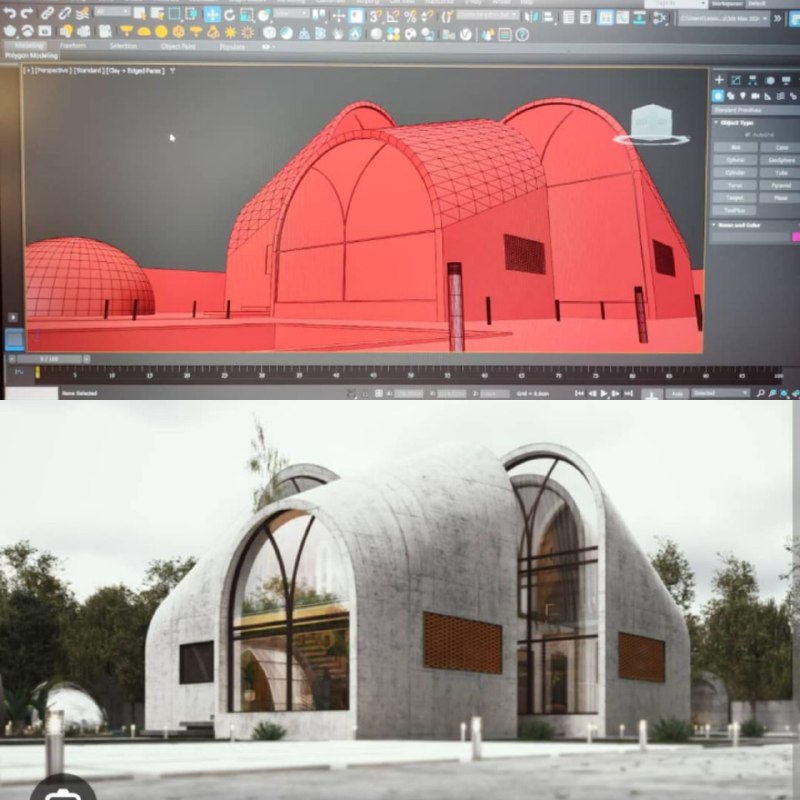
Task: Toggle the Percent Snap button
Action: click(410, 16)
